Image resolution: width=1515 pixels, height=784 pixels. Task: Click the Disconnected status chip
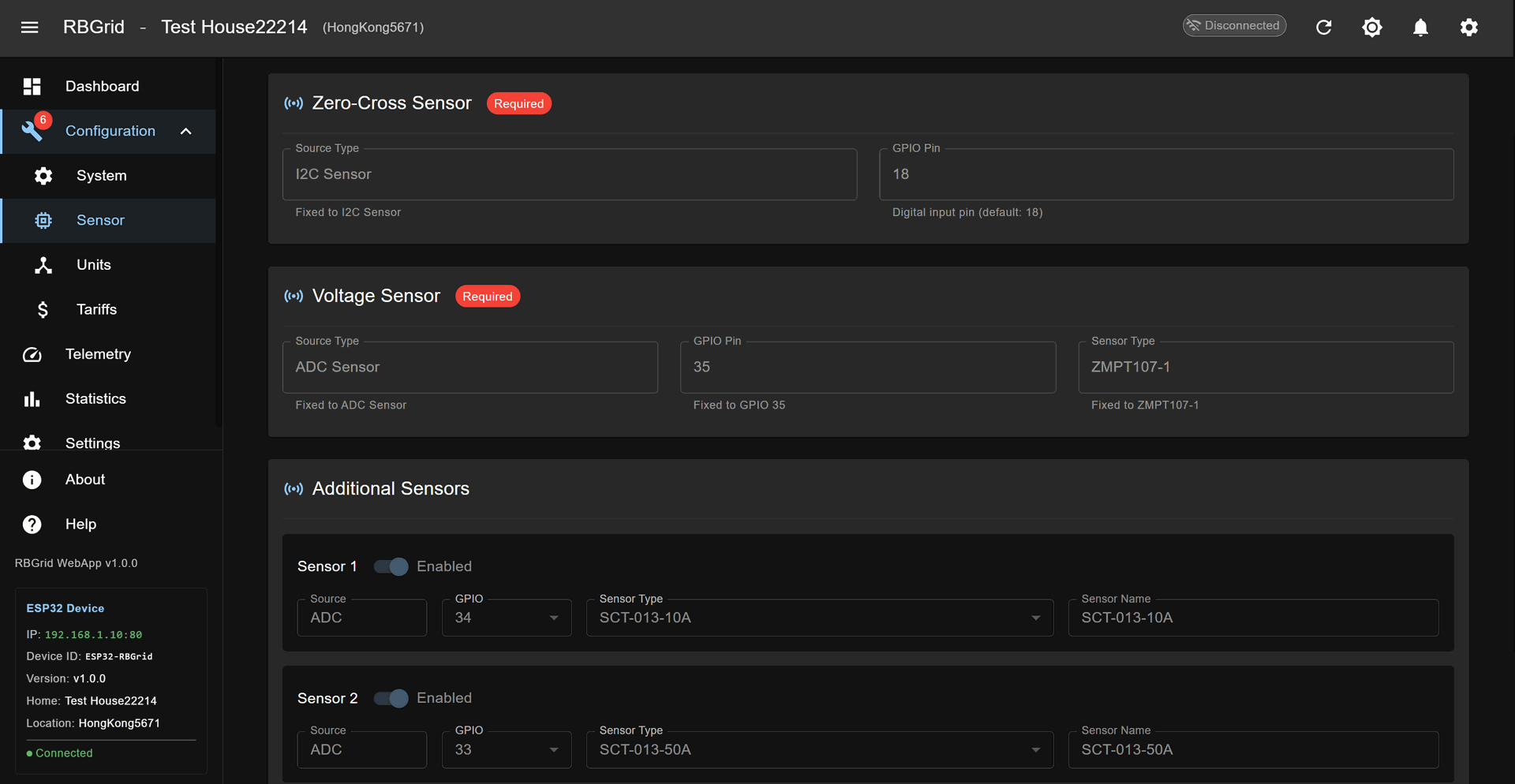[x=1234, y=26]
